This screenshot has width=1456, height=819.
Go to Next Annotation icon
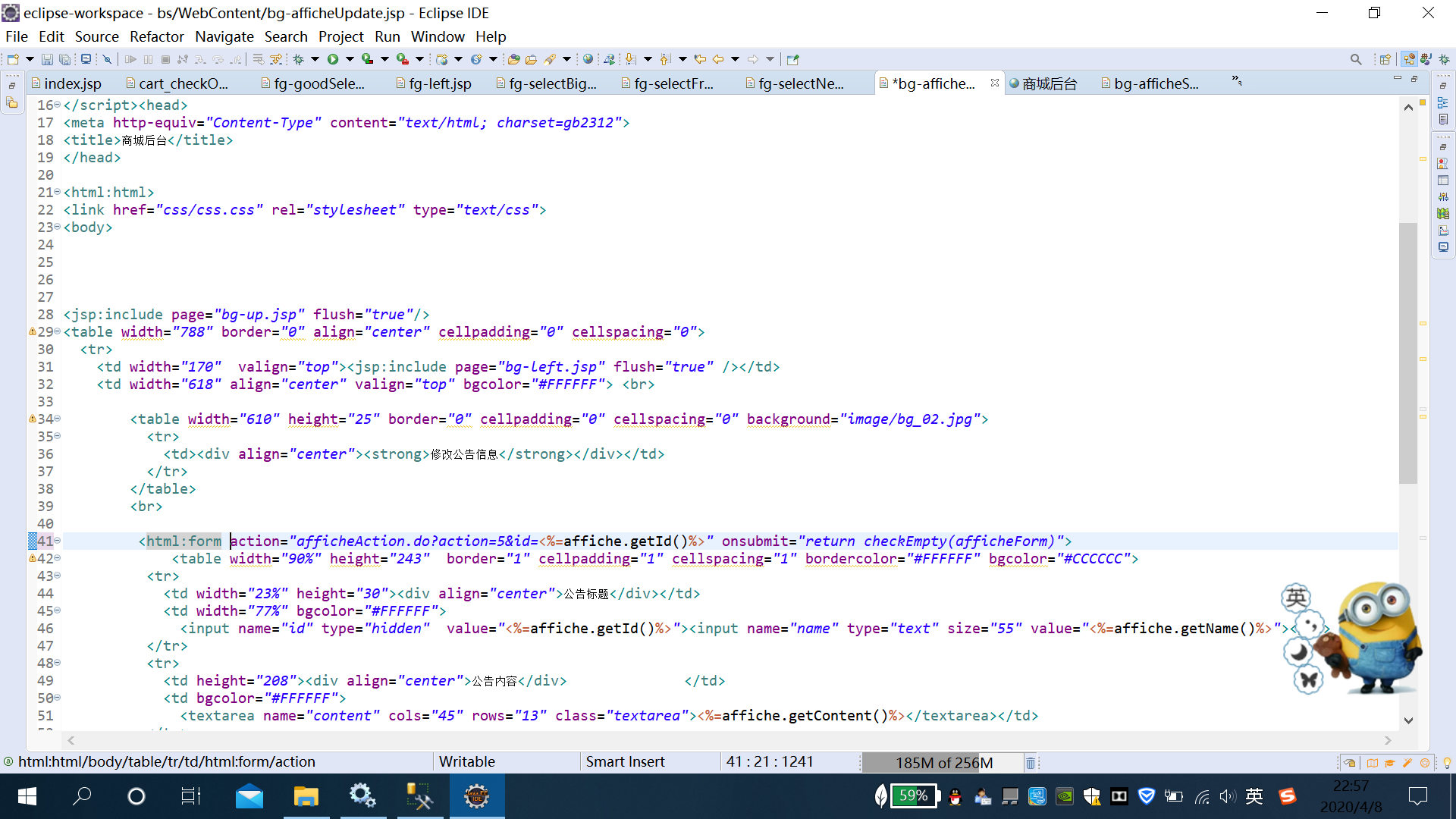629,59
